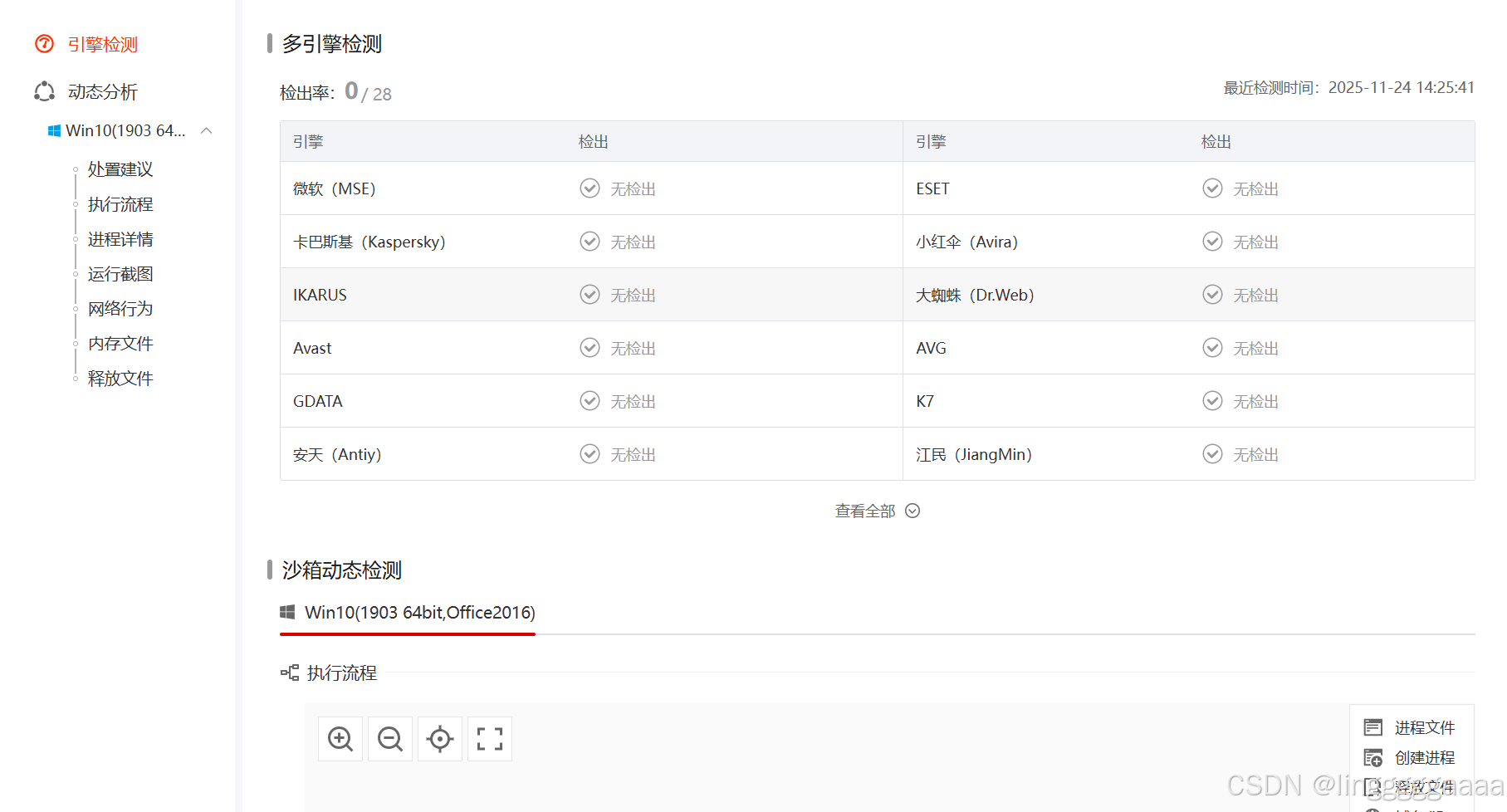The width and height of the screenshot is (1507, 812).
Task: Select IKARUS engine name cell
Action: 320,296
